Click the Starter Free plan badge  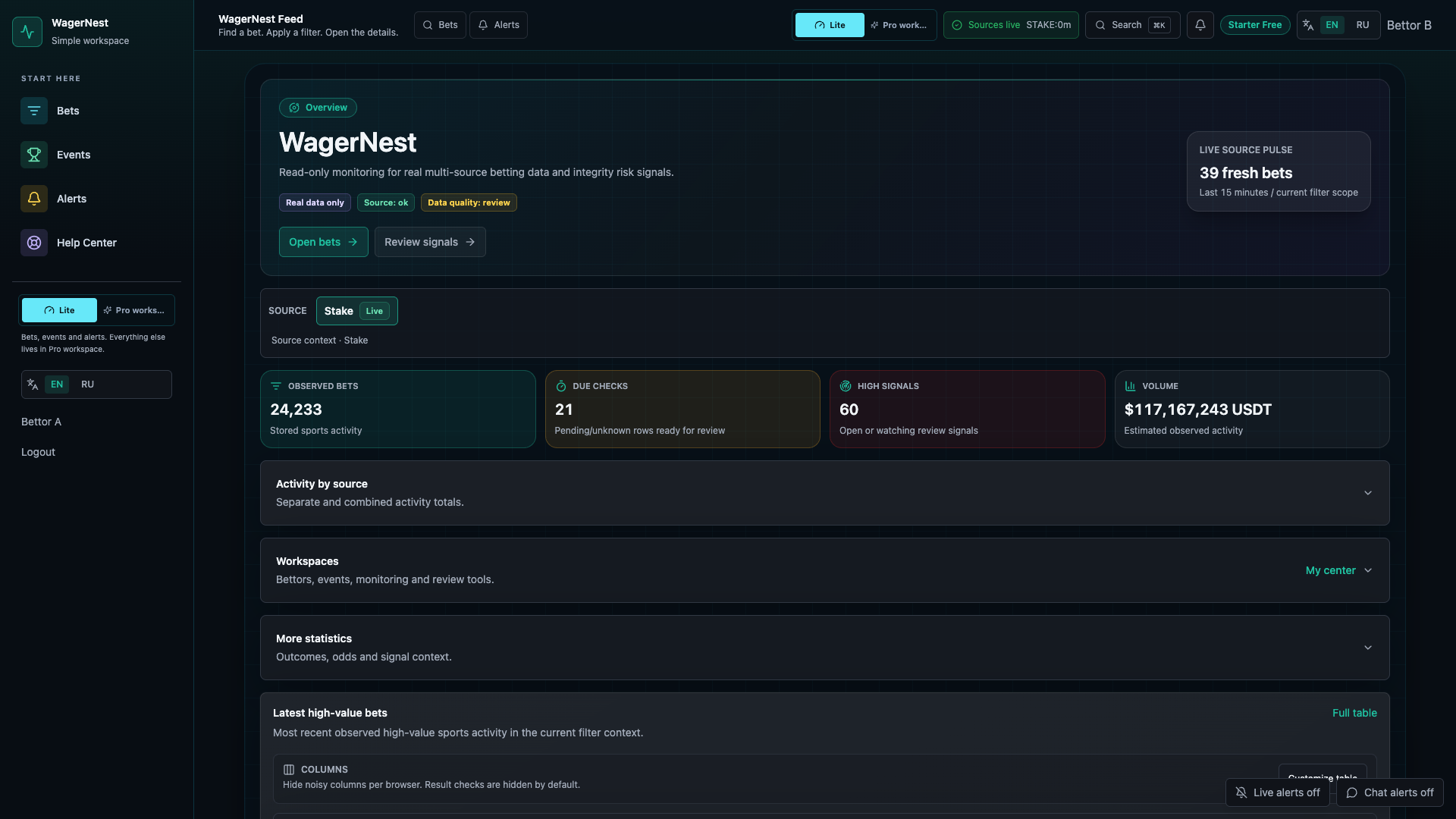(1255, 25)
